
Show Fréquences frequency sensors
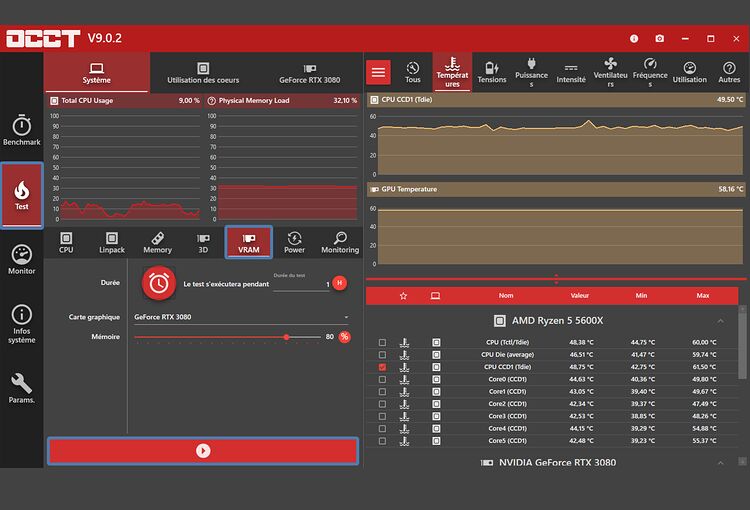(650, 72)
